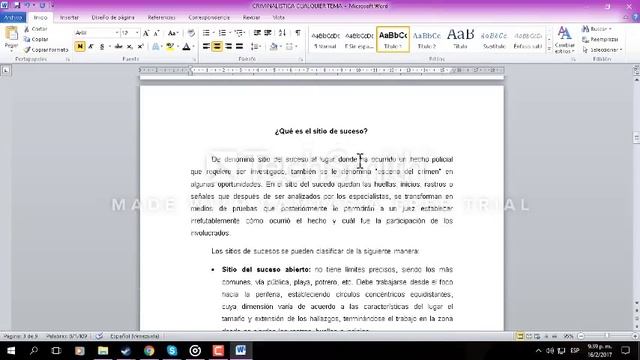Click the page count in the status bar
Viewport: 640px width, 360px height.
[x=20, y=336]
